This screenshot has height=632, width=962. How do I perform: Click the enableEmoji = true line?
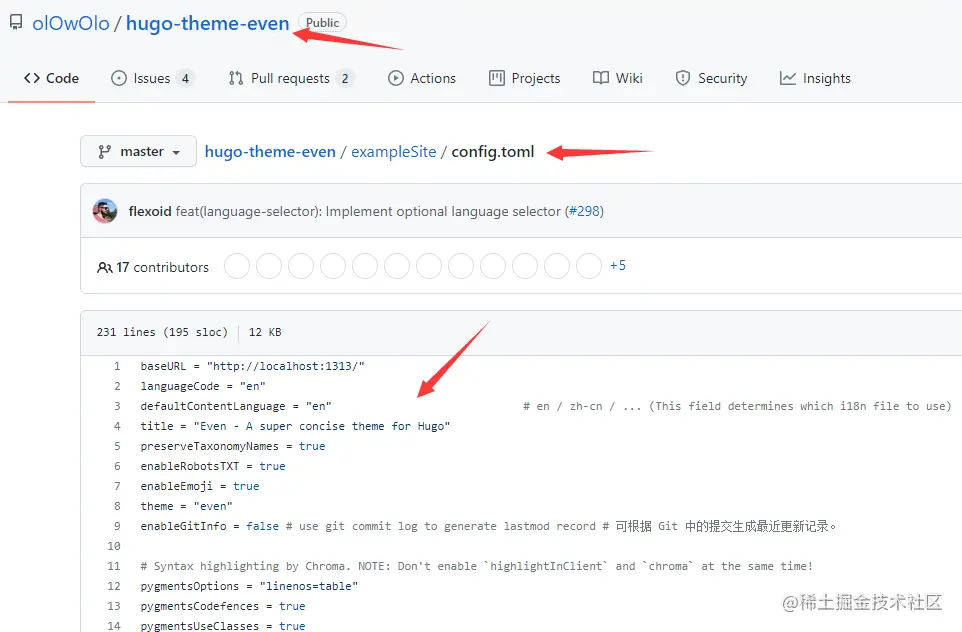200,487
